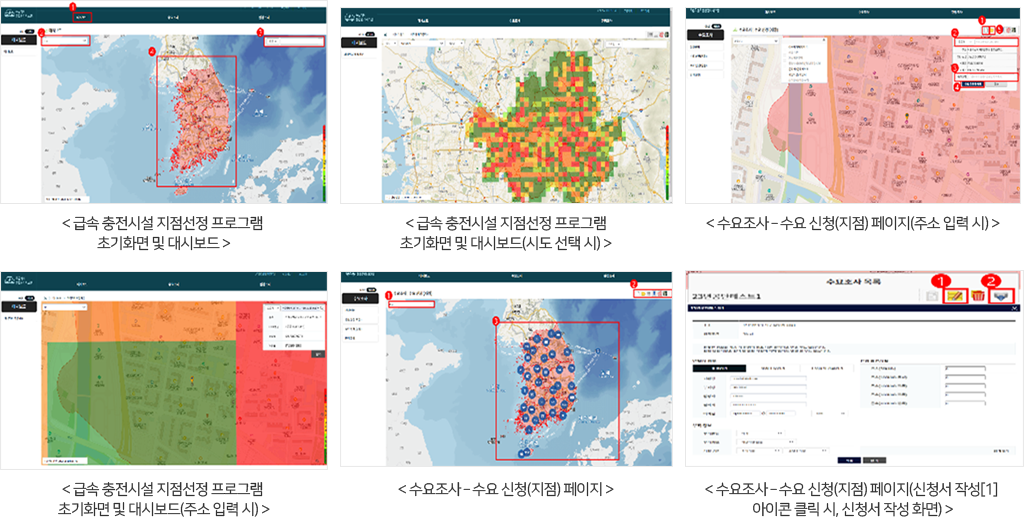
Task: Select the highlighted top navigation tab marked 1
Action: pyautogui.click(x=82, y=18)
